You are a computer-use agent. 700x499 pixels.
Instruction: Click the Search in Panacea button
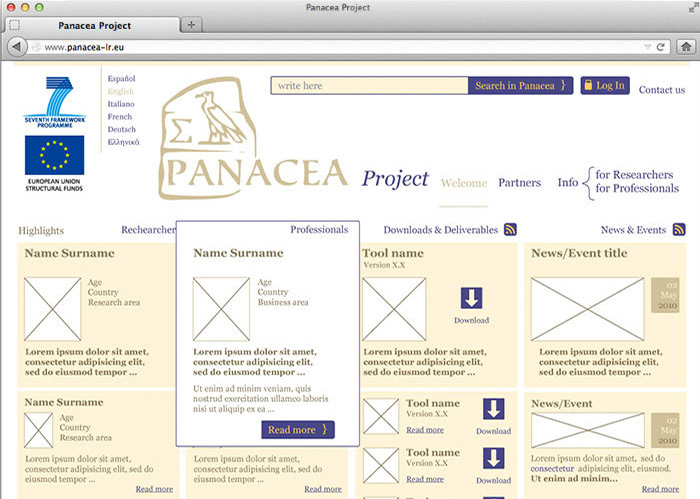coord(520,86)
